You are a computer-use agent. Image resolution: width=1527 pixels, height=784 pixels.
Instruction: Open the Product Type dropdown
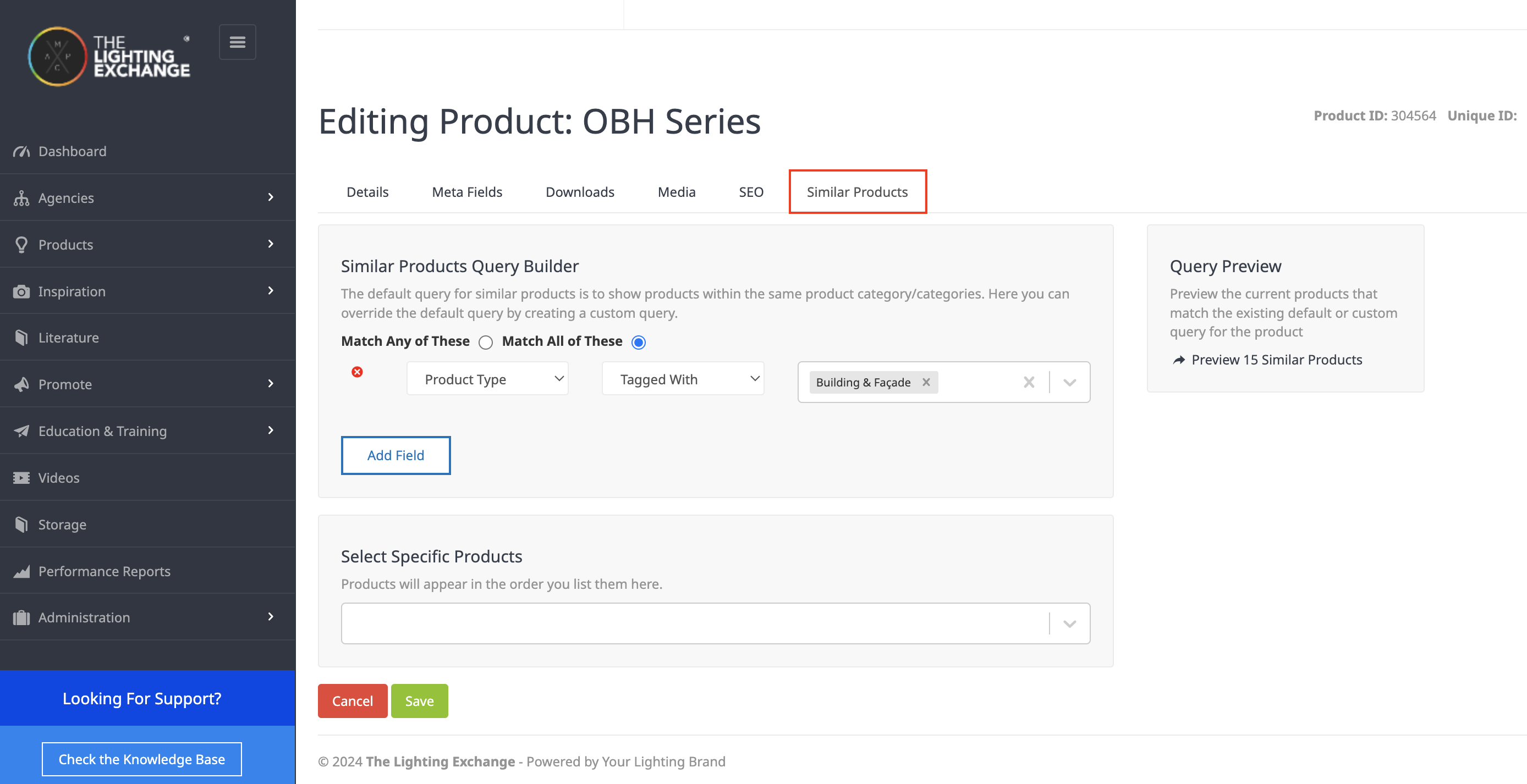[487, 379]
